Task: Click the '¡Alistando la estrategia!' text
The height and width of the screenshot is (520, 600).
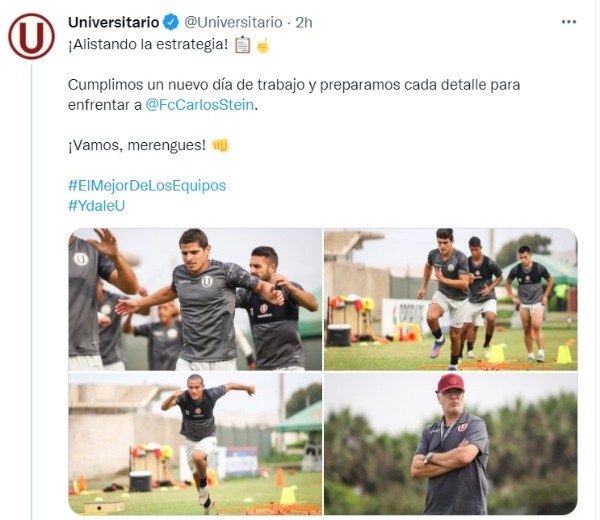Action: point(148,45)
